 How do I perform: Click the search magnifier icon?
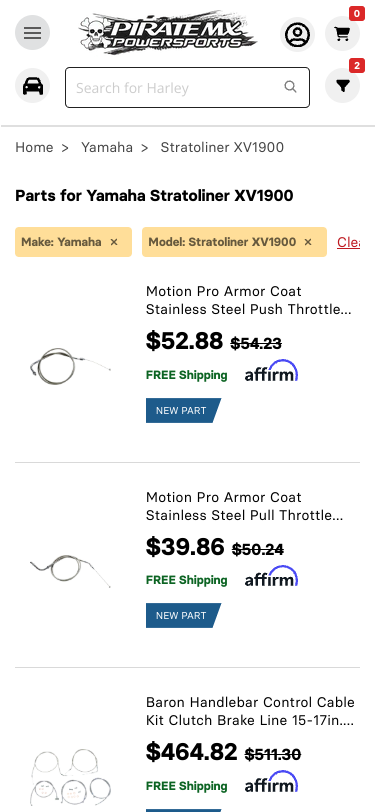click(291, 86)
